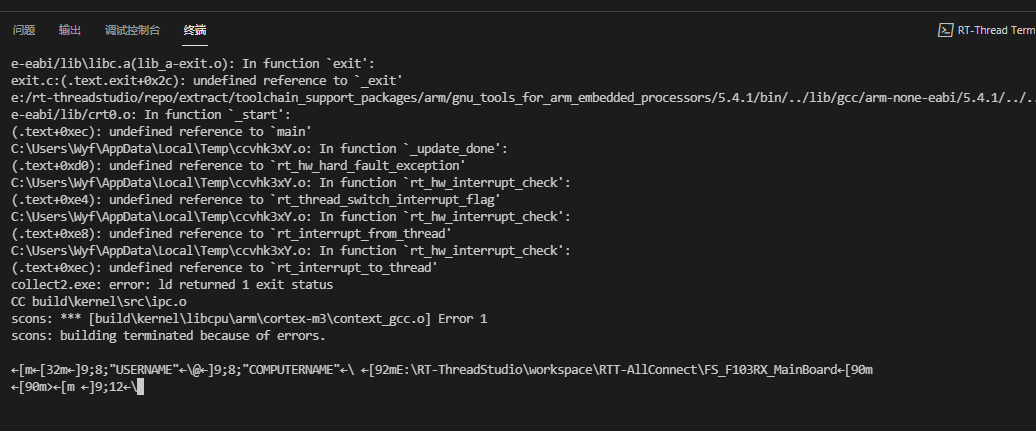The height and width of the screenshot is (431, 1036).
Task: Click the rt_hw_hard_fault_exception reference line
Action: (x=239, y=166)
